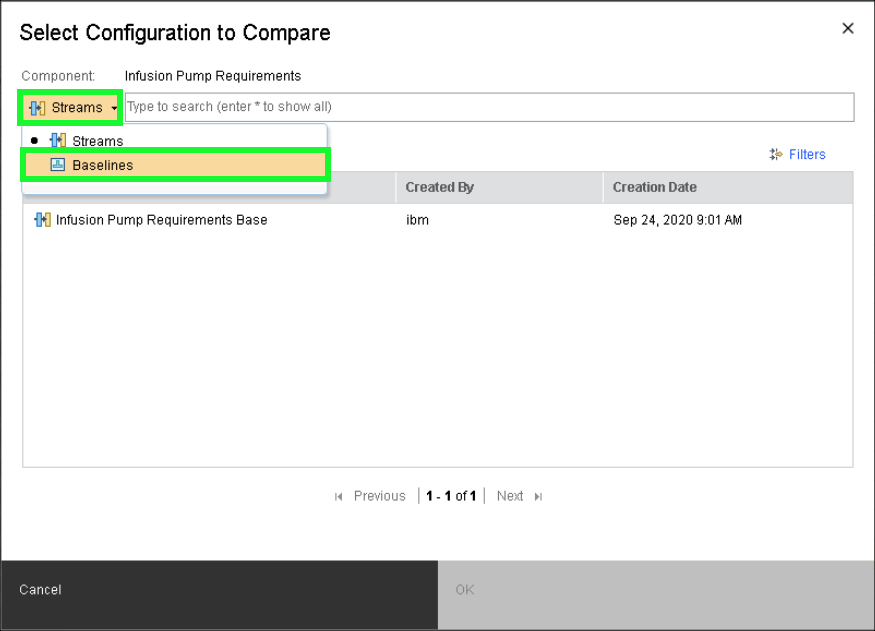Go to the Previous page

pos(379,496)
